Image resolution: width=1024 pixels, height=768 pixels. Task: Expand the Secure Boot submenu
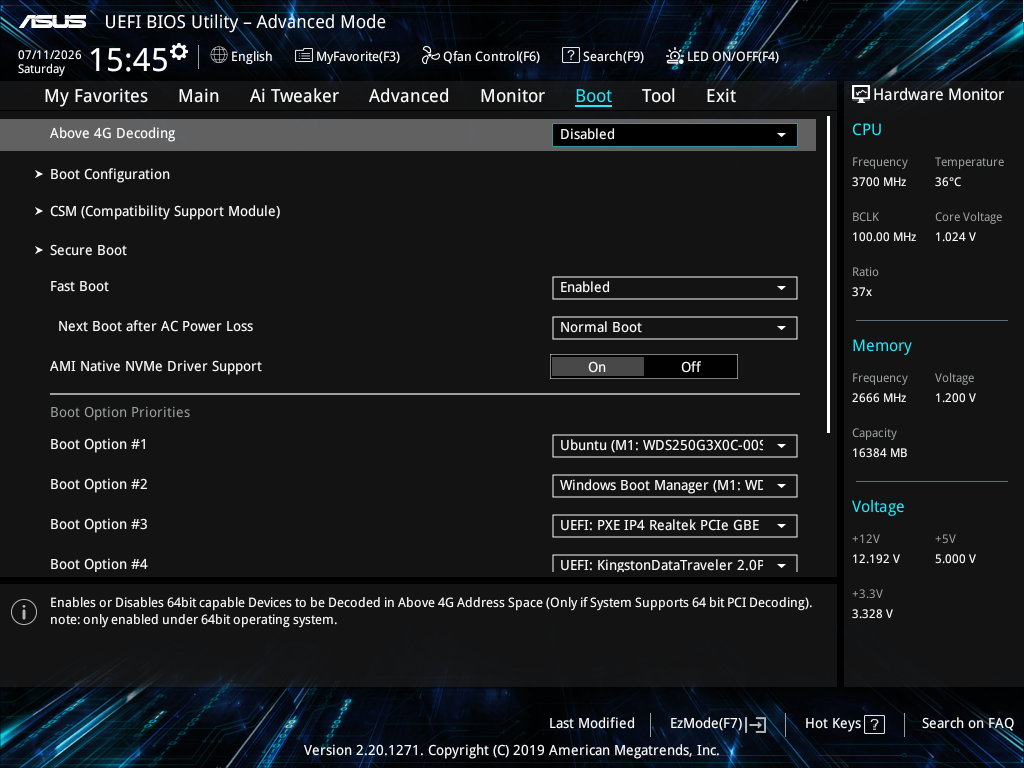88,250
